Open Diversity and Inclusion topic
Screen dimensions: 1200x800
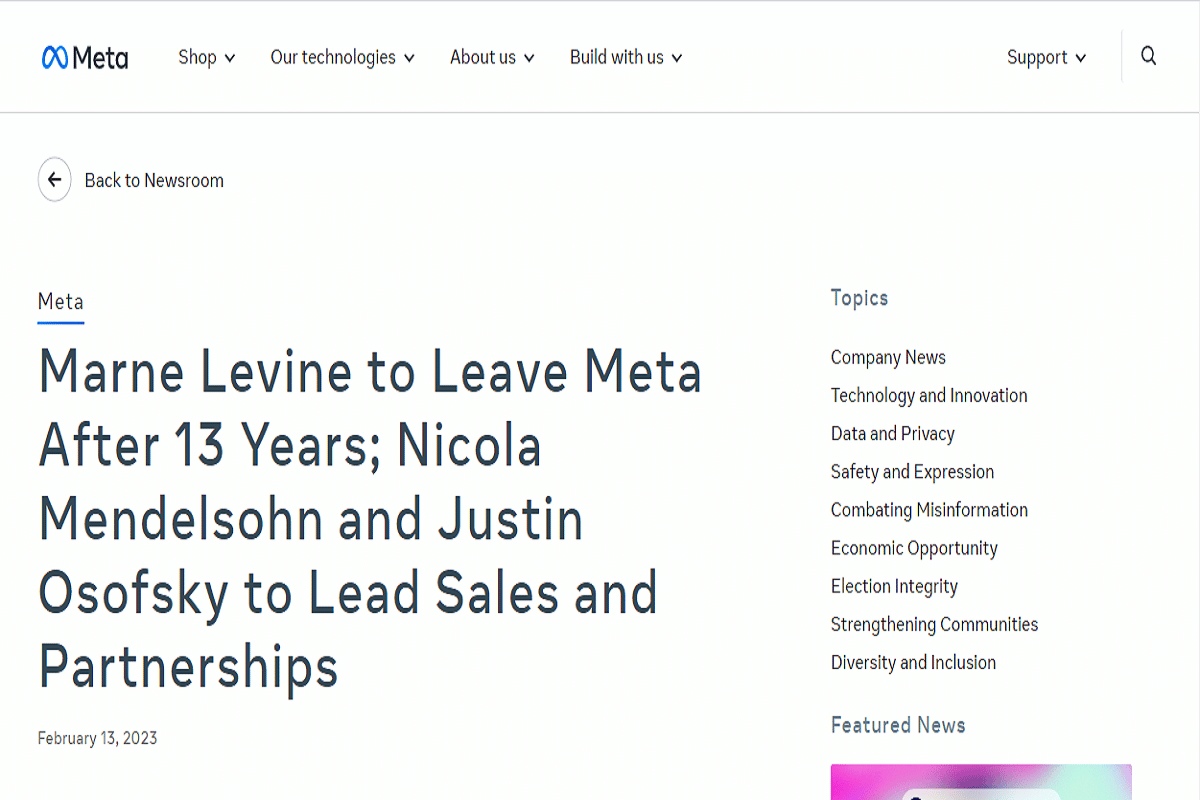point(913,662)
